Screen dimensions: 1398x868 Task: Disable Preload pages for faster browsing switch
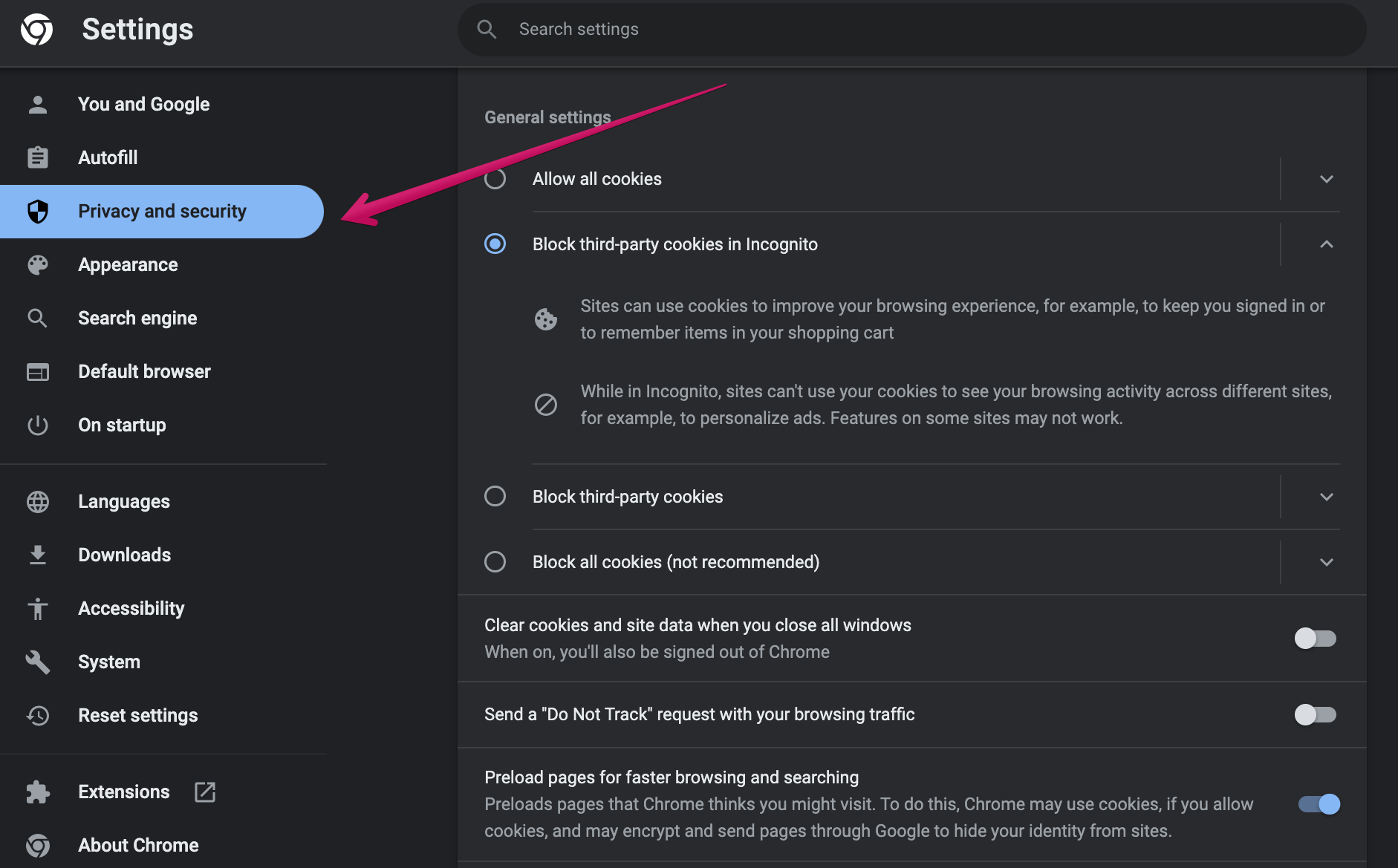(1319, 804)
